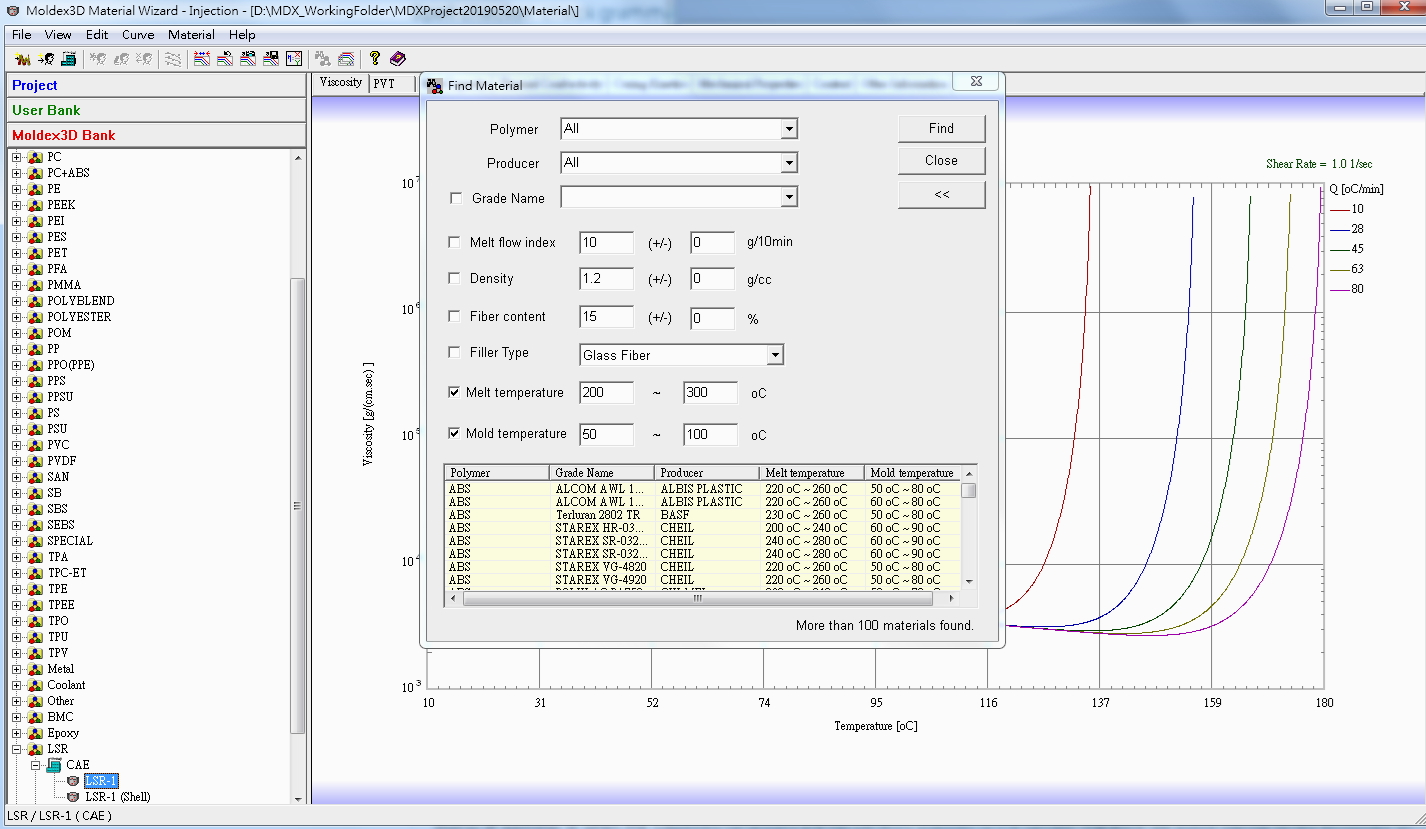
Task: Click the curve icon with red arrows on top
Action: pyautogui.click(x=202, y=59)
